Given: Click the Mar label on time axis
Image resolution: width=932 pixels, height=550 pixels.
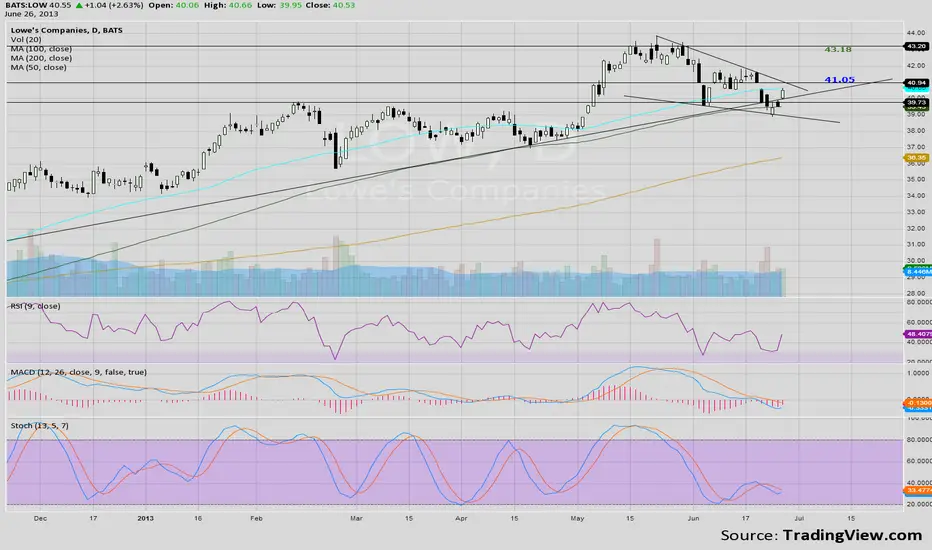Looking at the screenshot, I should click(x=356, y=518).
